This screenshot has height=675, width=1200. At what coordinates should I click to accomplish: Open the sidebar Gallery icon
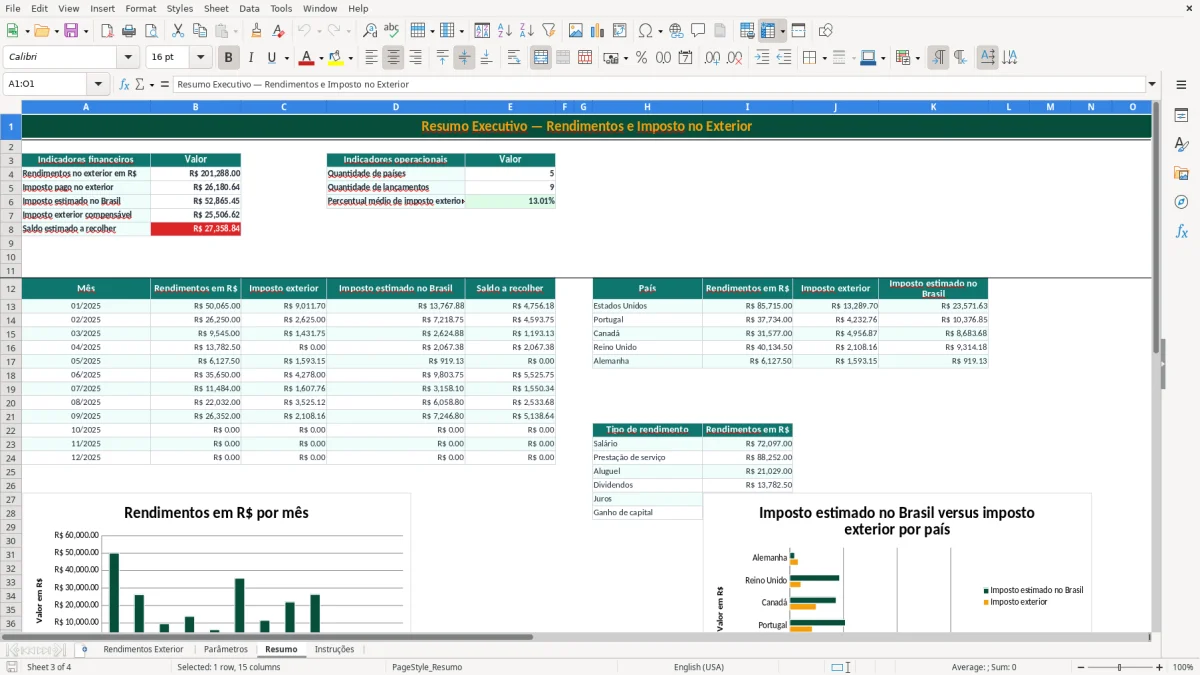1181,174
